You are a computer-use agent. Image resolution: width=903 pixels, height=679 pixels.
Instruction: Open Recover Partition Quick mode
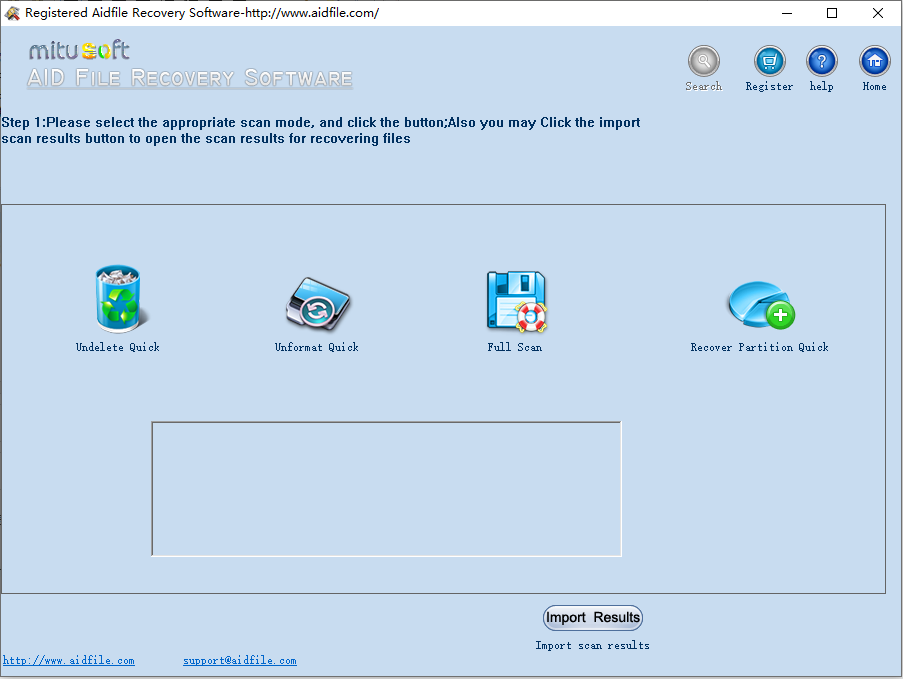[759, 302]
